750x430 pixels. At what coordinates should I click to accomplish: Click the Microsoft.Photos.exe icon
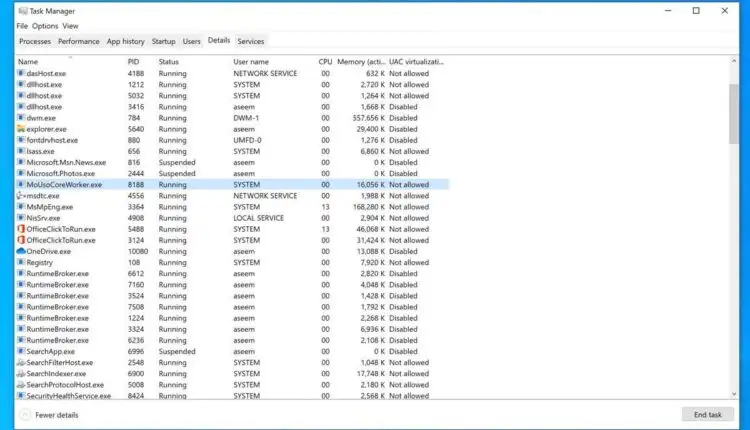pyautogui.click(x=21, y=173)
